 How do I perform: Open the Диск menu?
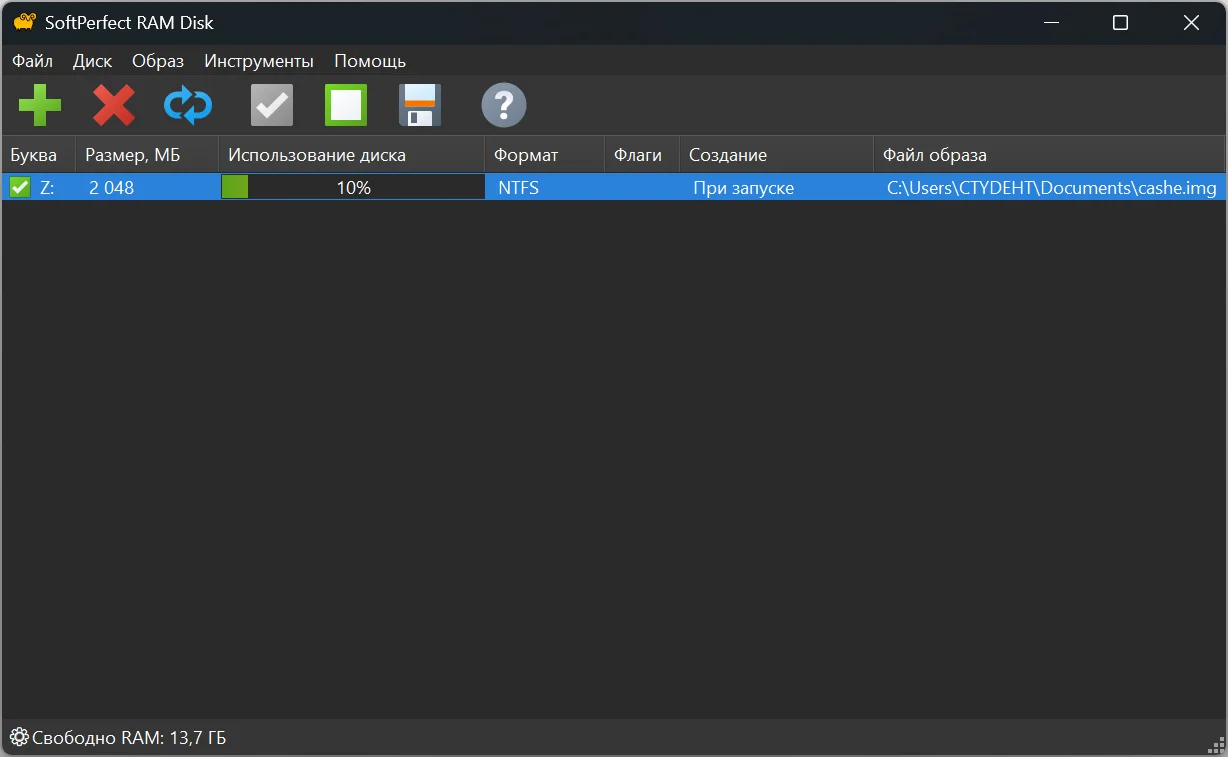(92, 61)
